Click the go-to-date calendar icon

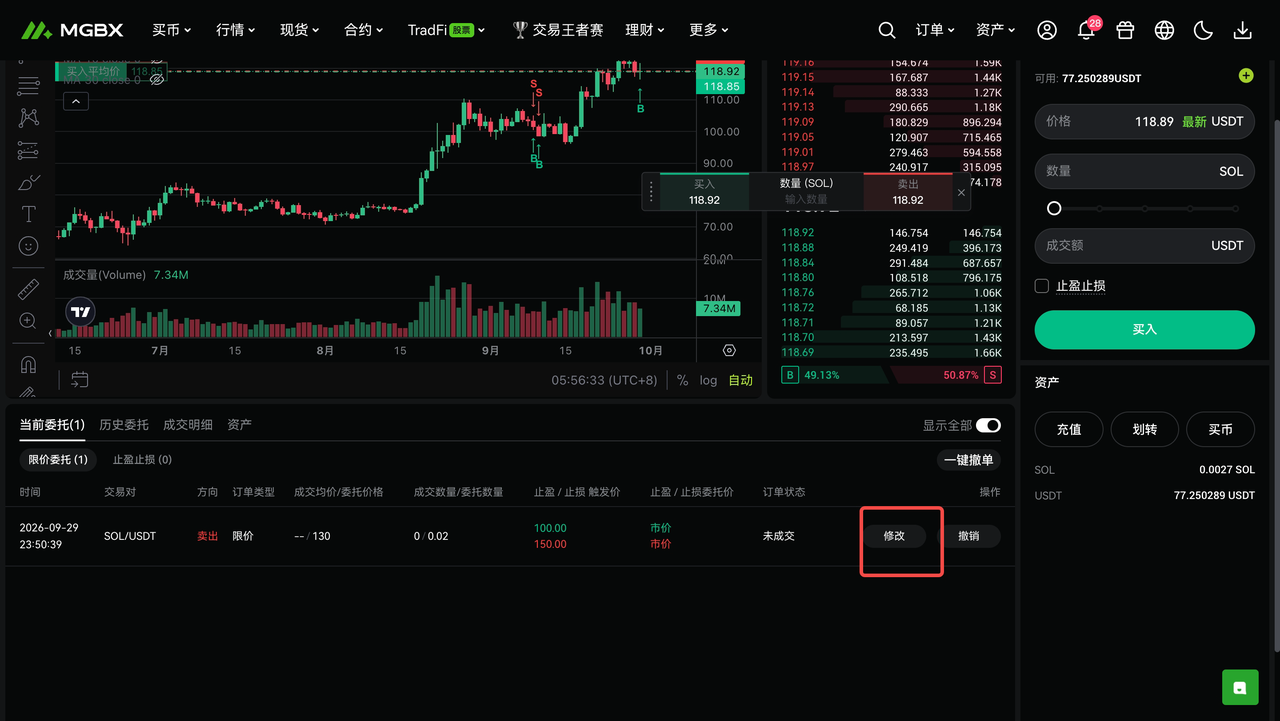pos(80,379)
